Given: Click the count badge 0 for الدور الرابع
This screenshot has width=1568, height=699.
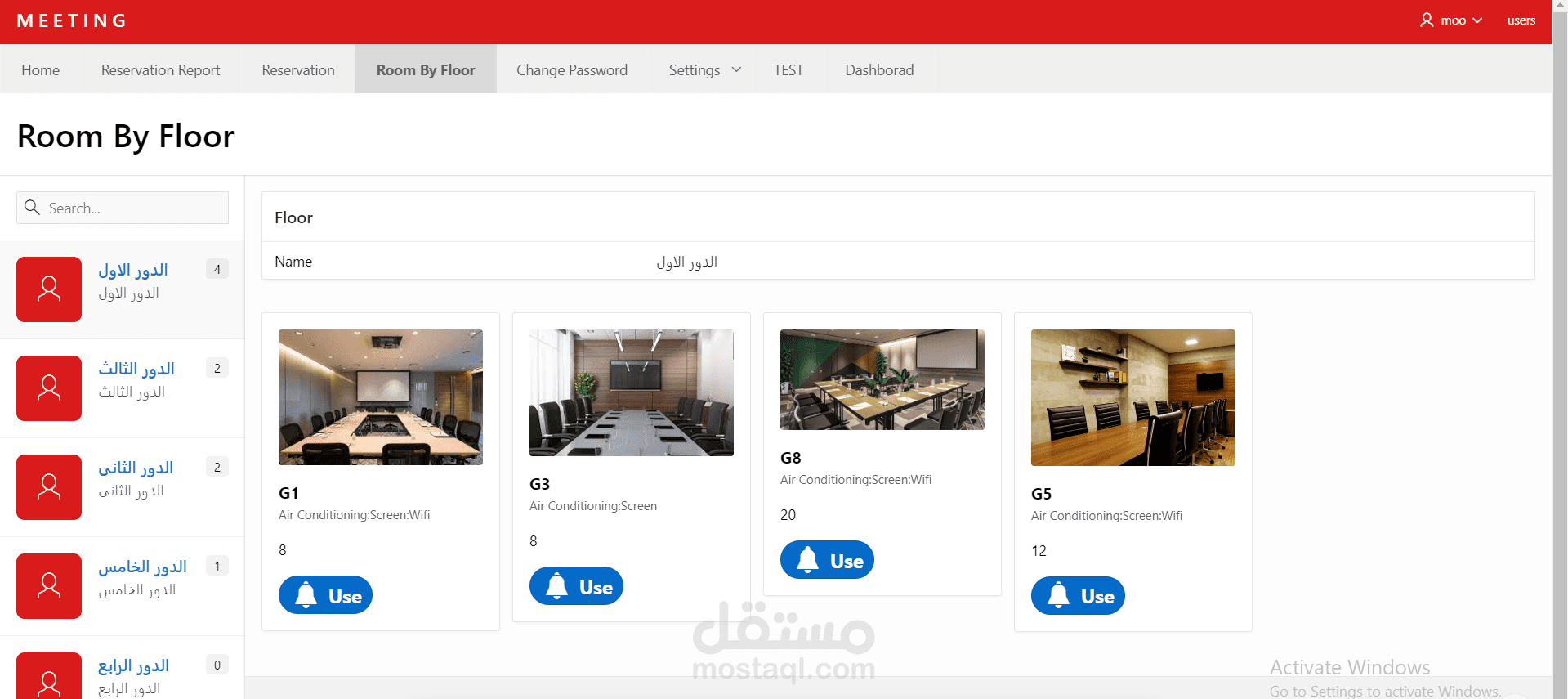Looking at the screenshot, I should [217, 665].
